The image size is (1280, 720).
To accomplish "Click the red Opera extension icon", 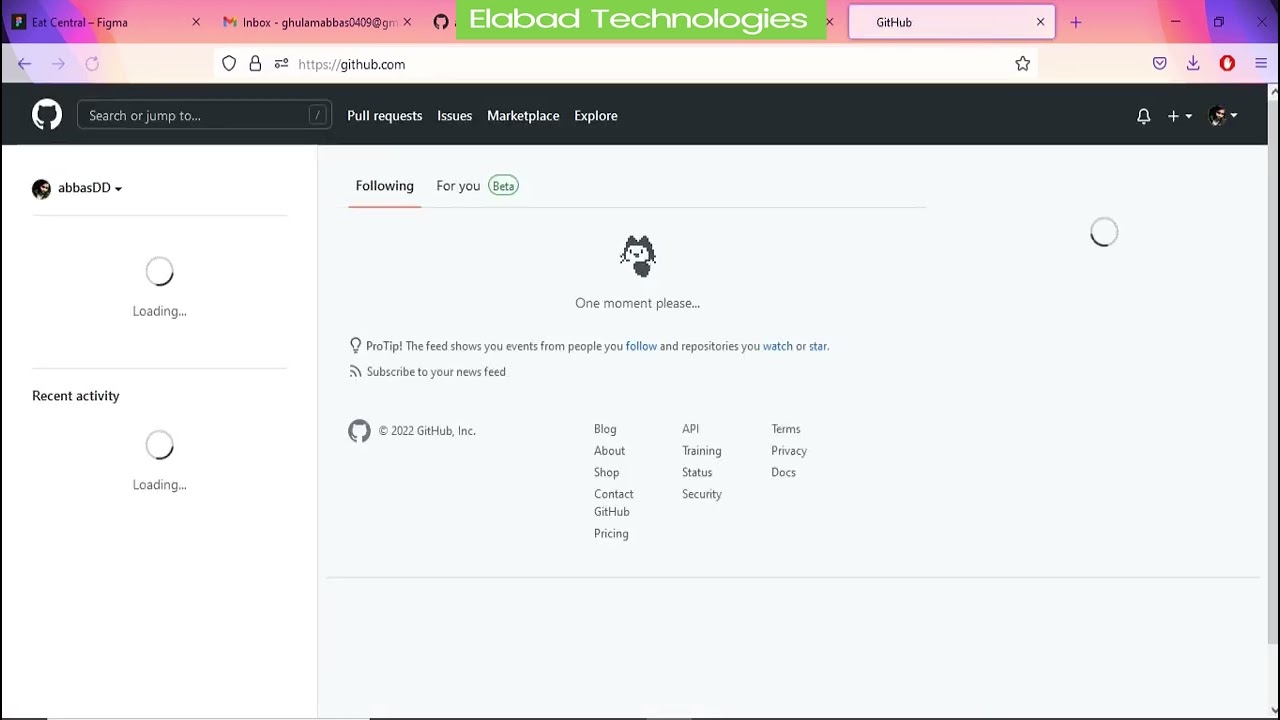I will (1227, 64).
